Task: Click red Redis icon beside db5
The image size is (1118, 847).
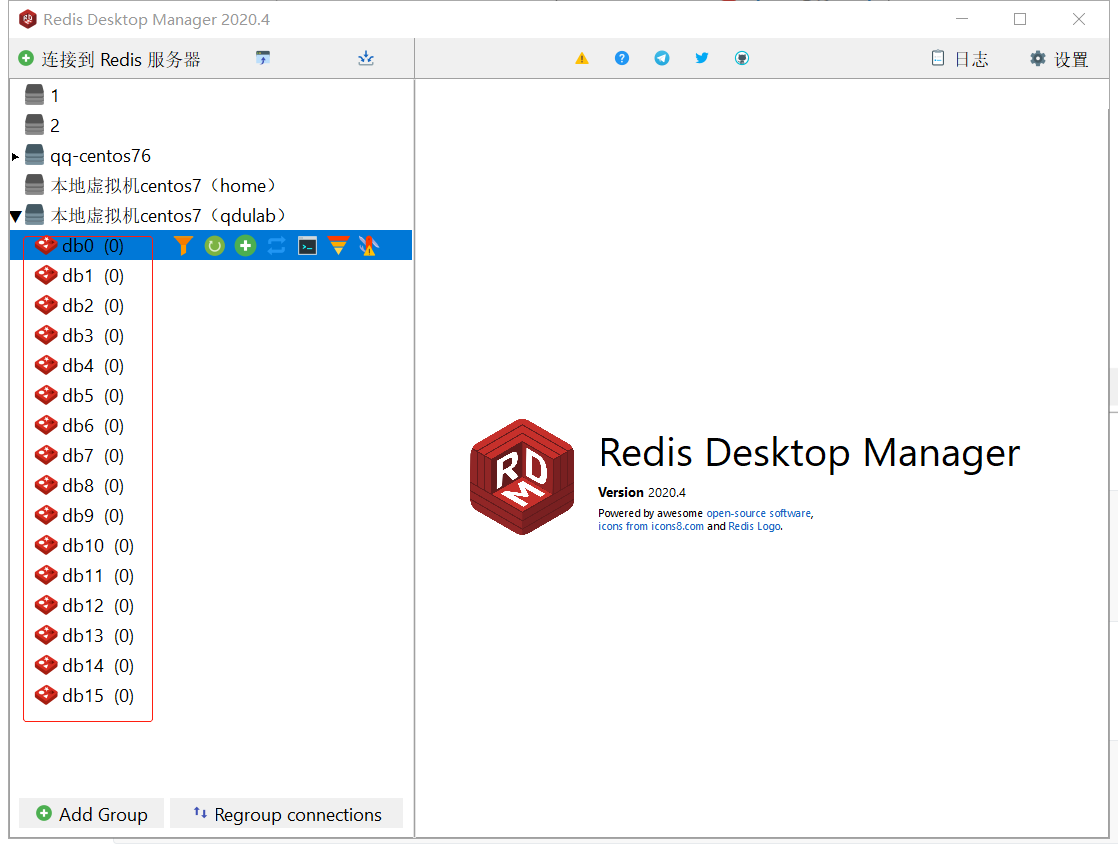Action: click(46, 394)
